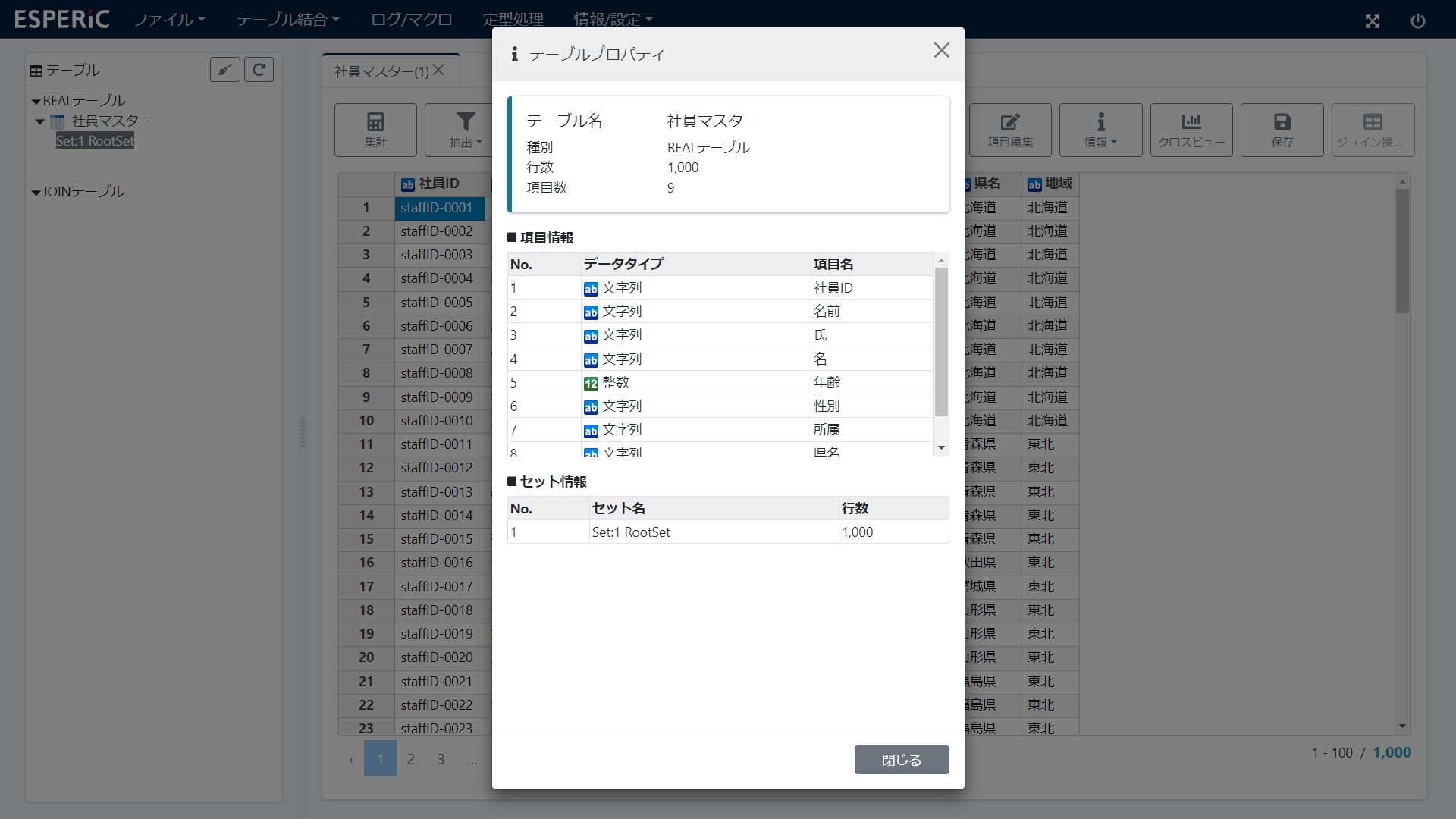Collapse the 社員マスター tree node arrow
The width and height of the screenshot is (1456, 819).
click(x=40, y=121)
